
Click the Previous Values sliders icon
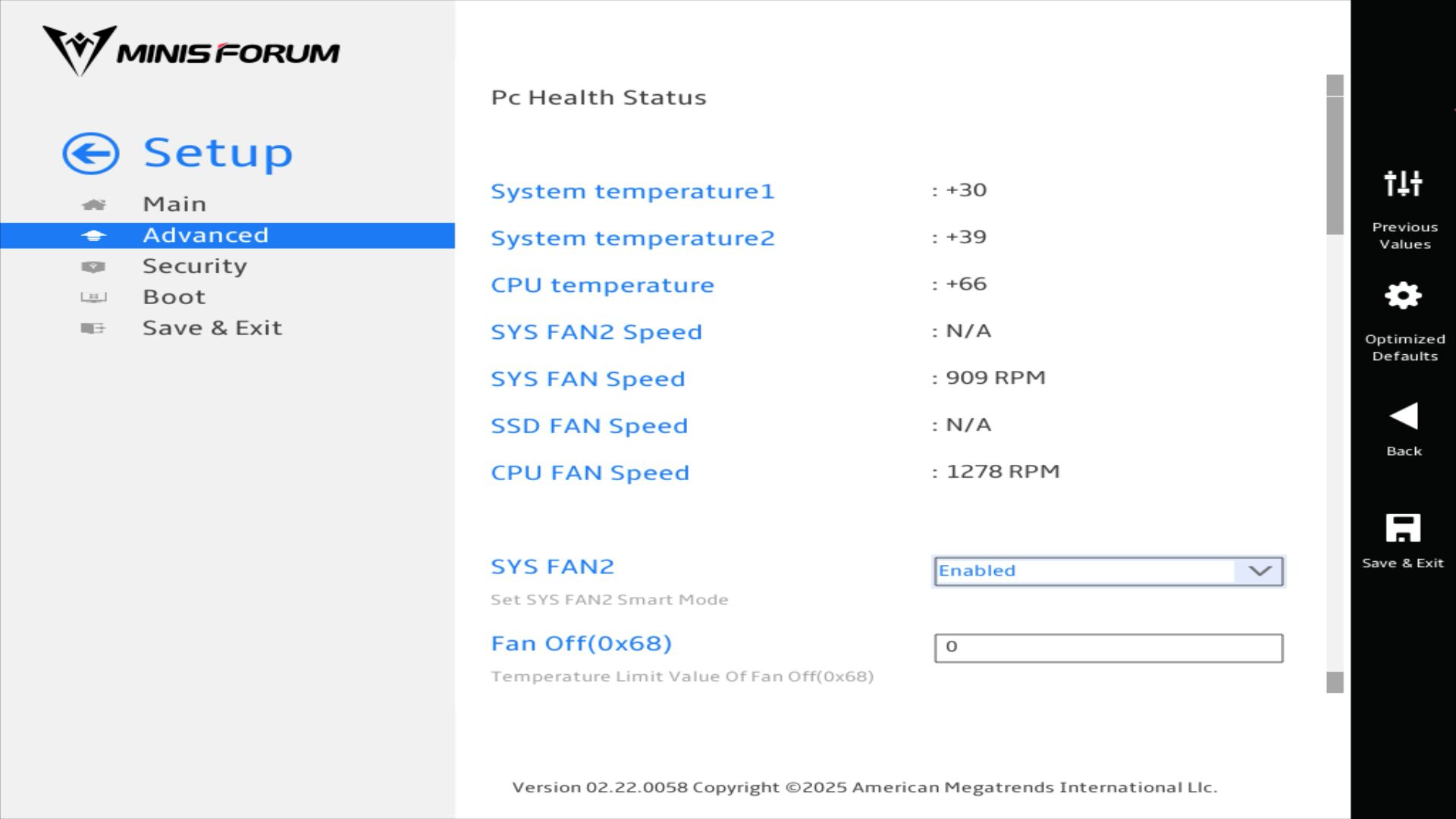(x=1403, y=184)
